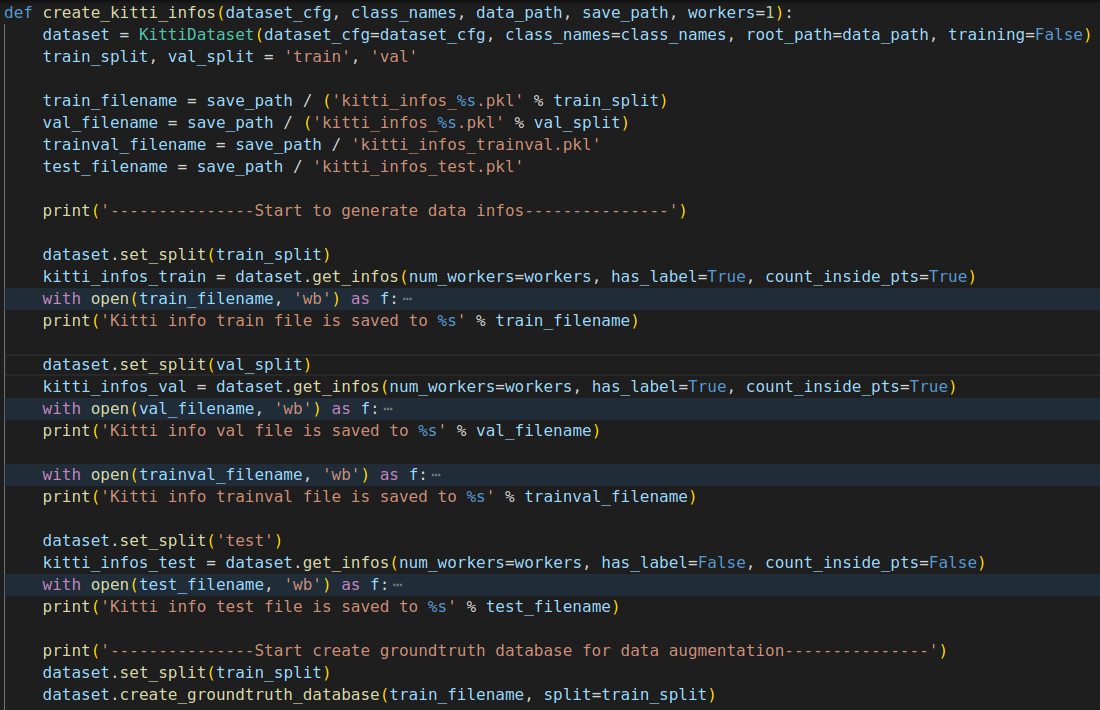Unfold the collapsed open(trainval_filename) block
This screenshot has height=710, width=1100.
[436, 475]
